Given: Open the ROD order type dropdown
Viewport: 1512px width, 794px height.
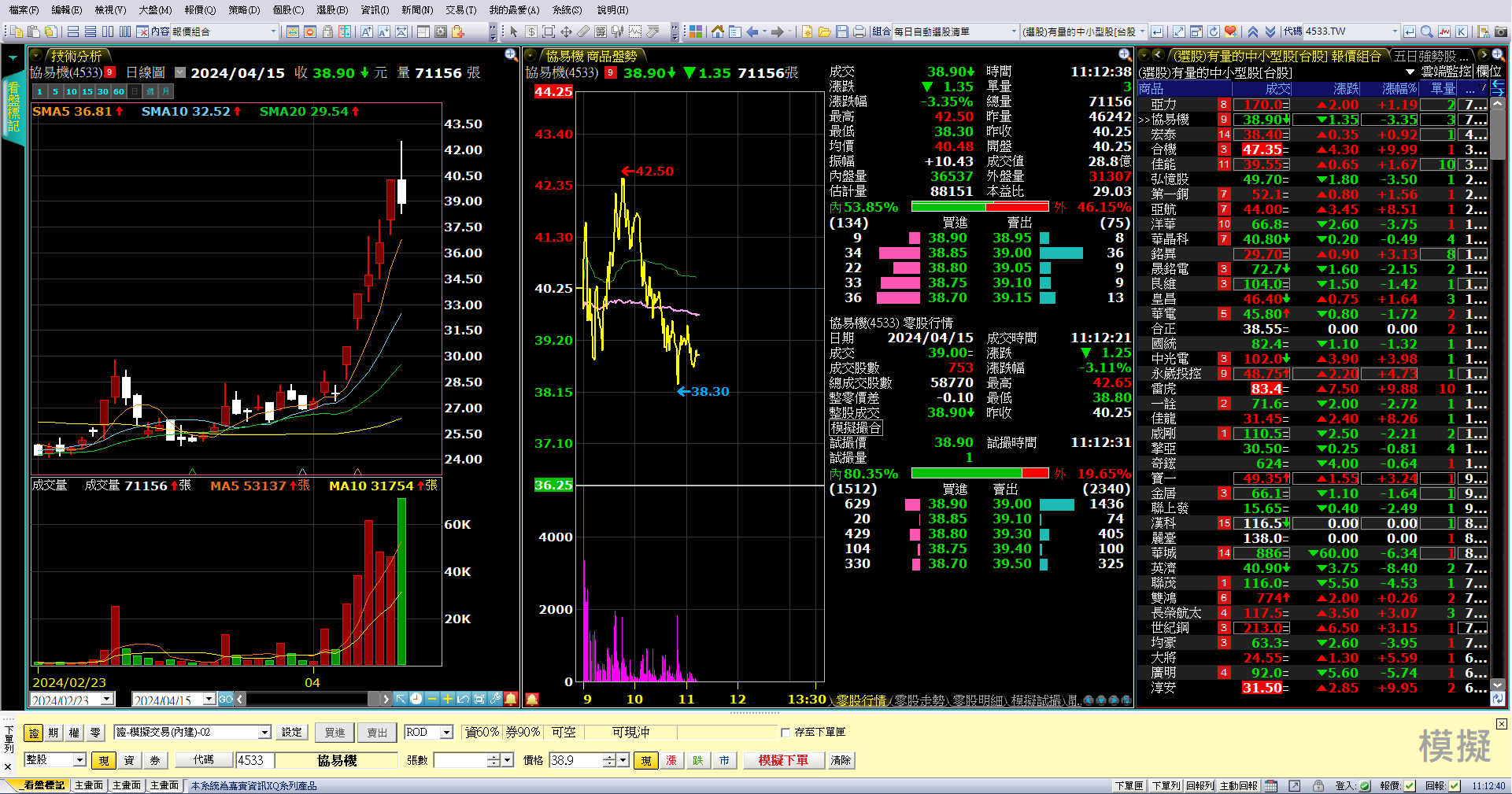Looking at the screenshot, I should (x=446, y=733).
